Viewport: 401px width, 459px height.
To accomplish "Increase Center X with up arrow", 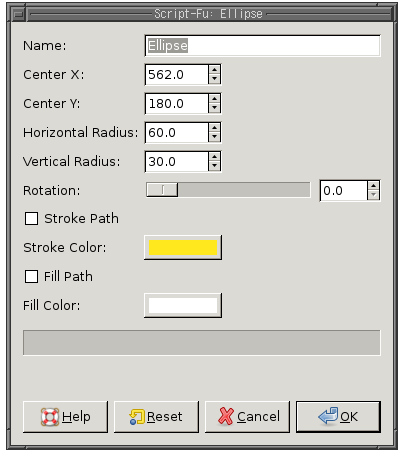I will 214,70.
